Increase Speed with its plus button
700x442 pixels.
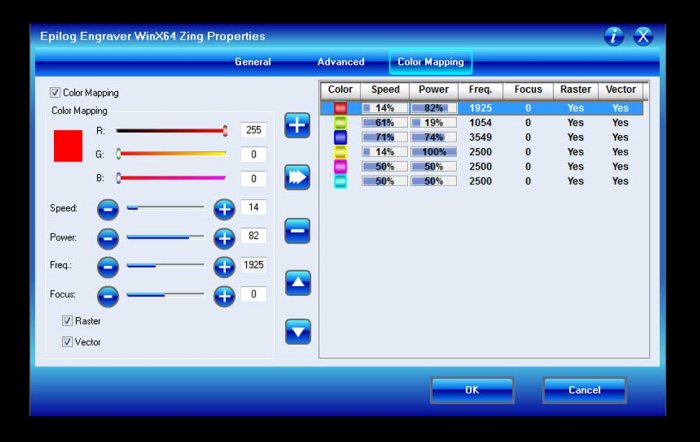[224, 209]
